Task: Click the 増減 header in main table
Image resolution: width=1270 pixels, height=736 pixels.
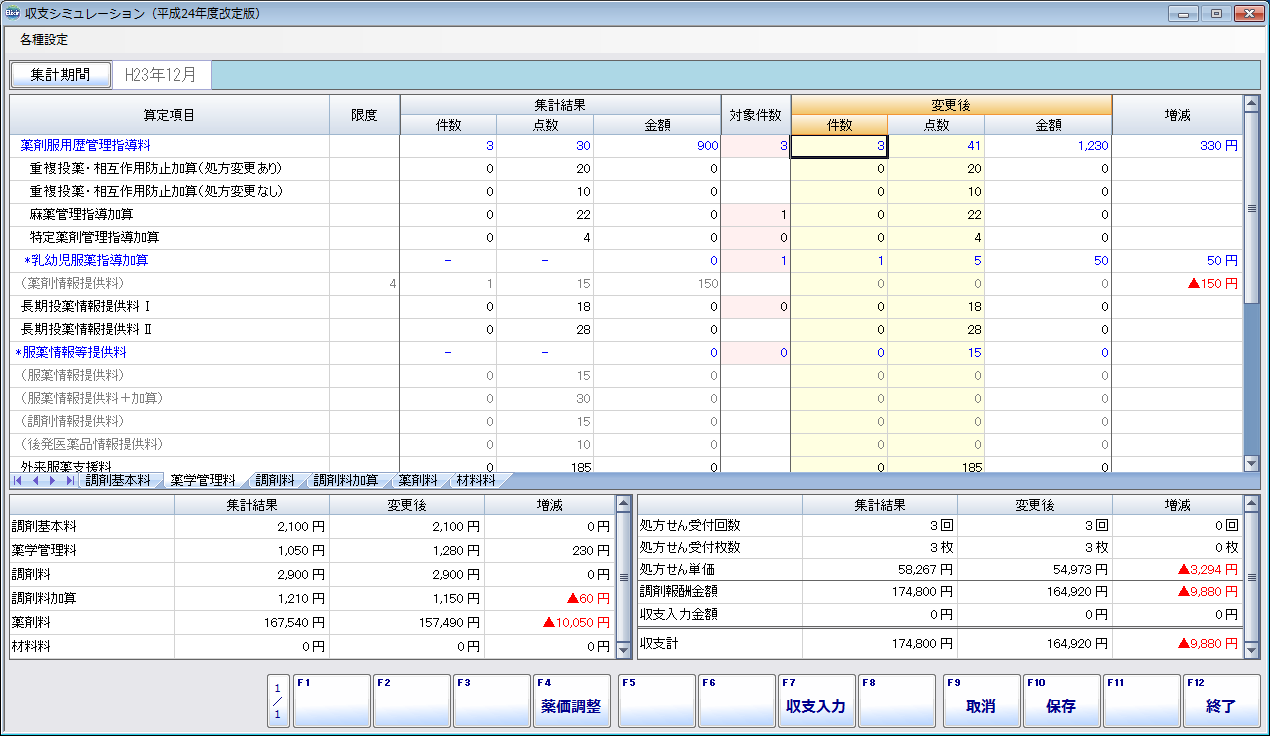Action: [x=1177, y=115]
